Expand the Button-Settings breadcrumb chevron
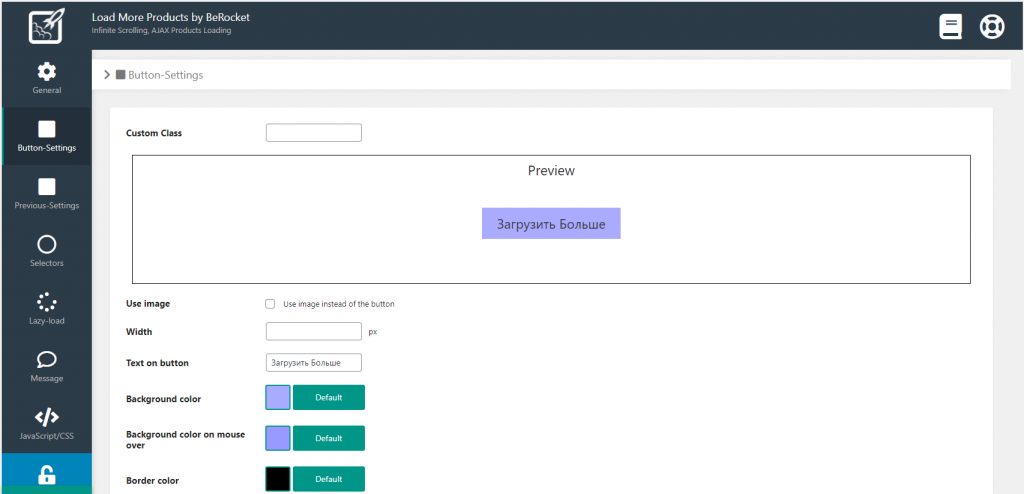Viewport: 1024px width, 494px height. 107,75
